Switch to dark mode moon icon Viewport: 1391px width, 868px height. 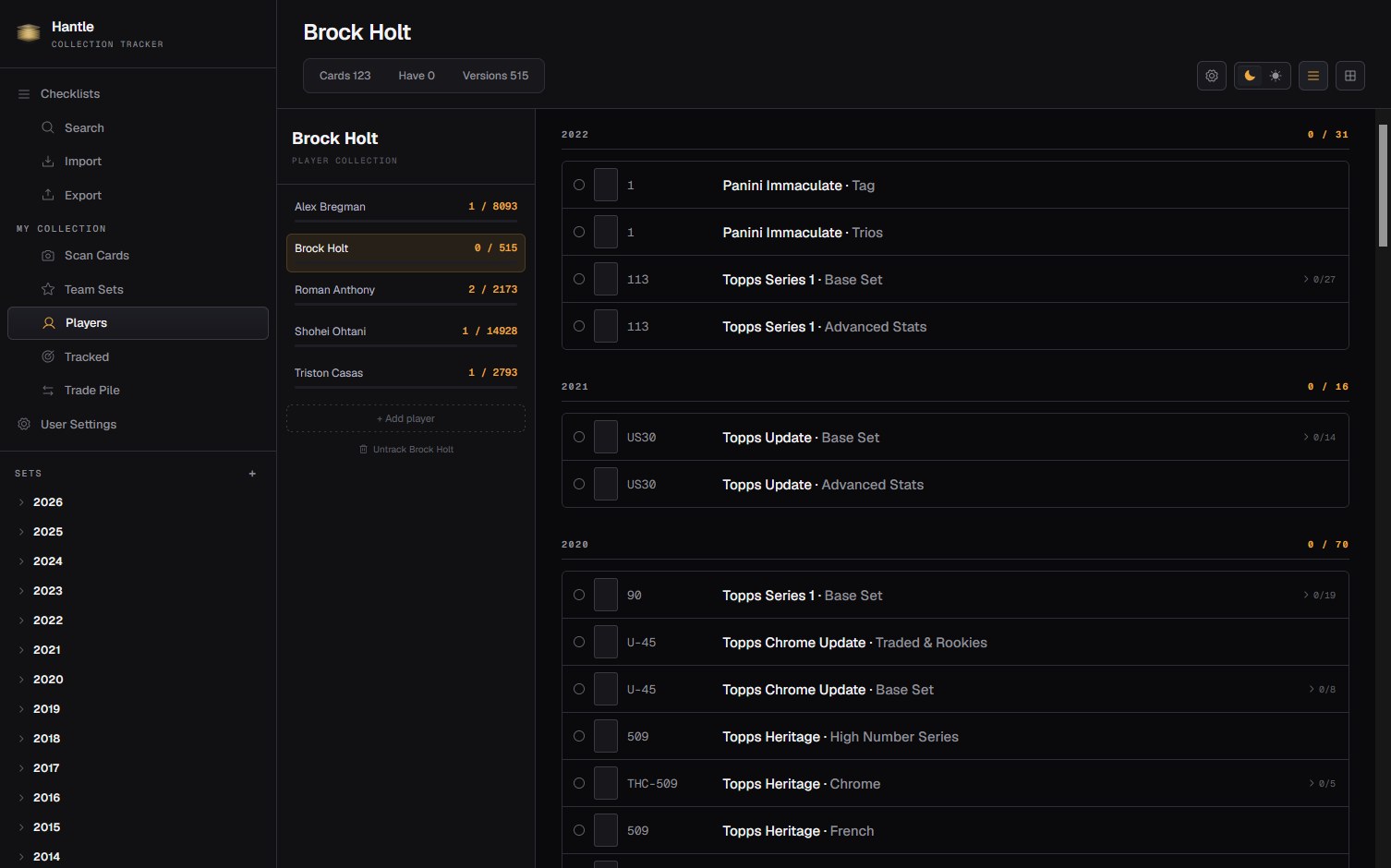point(1250,76)
